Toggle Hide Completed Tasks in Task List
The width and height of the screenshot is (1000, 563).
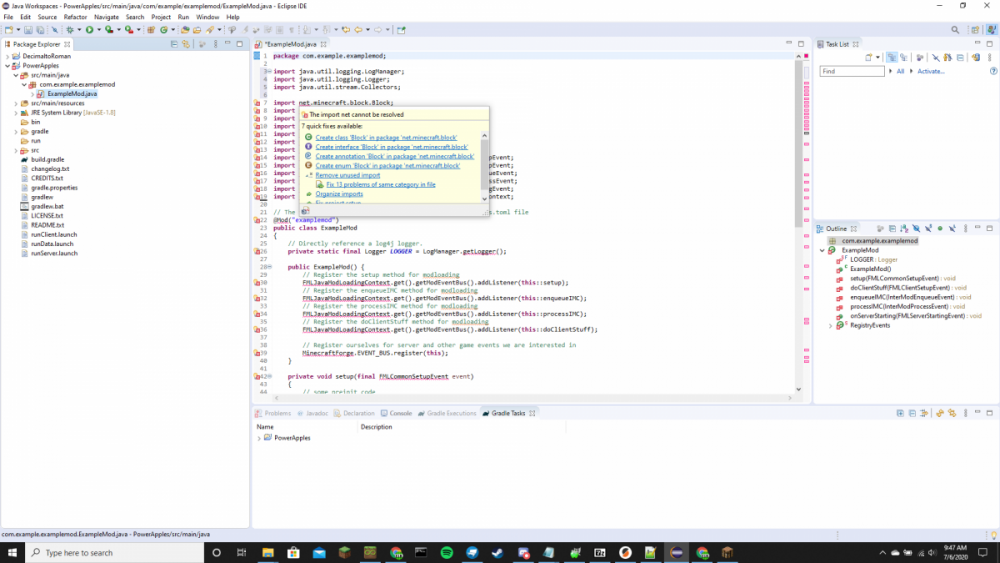pyautogui.click(x=936, y=57)
